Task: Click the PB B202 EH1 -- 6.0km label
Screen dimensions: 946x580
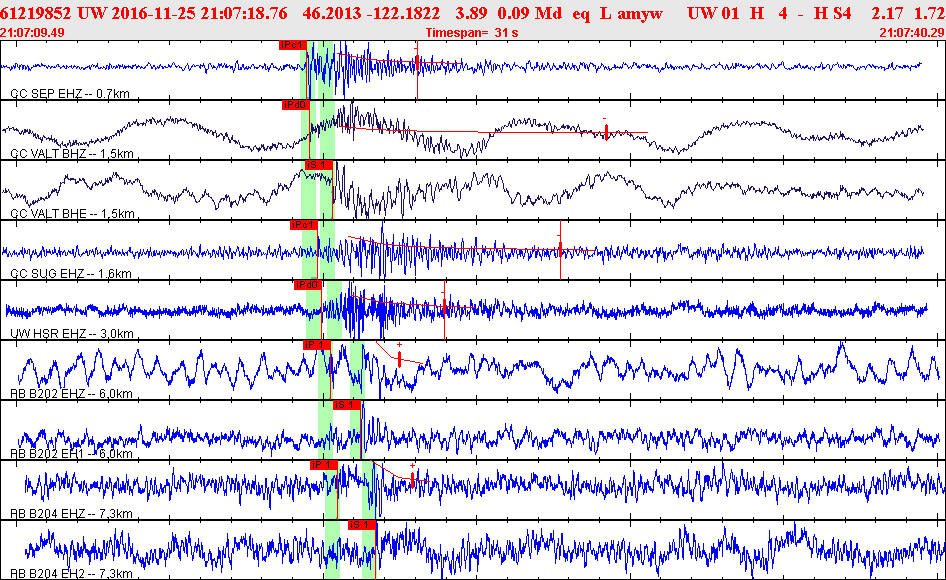Action: tap(71, 453)
